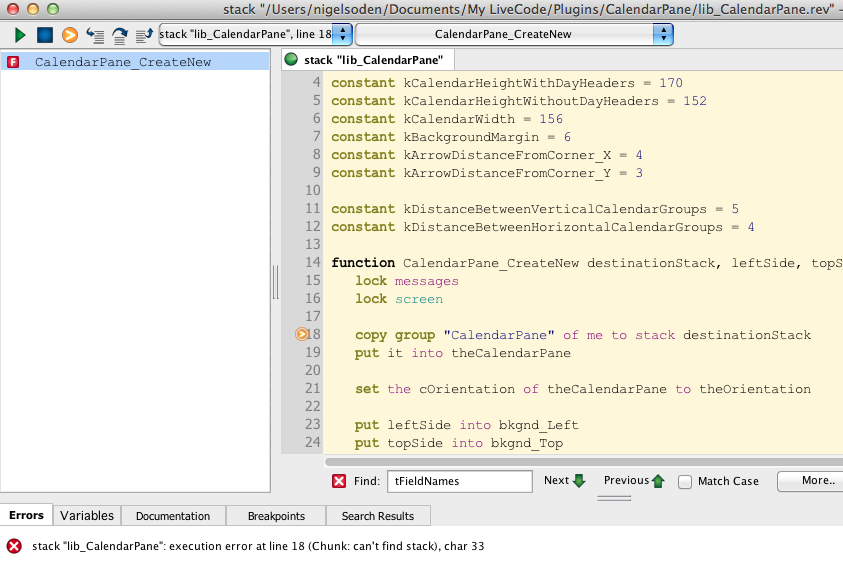Open the Breakpoints tab
The height and width of the screenshot is (581, 843).
click(275, 516)
